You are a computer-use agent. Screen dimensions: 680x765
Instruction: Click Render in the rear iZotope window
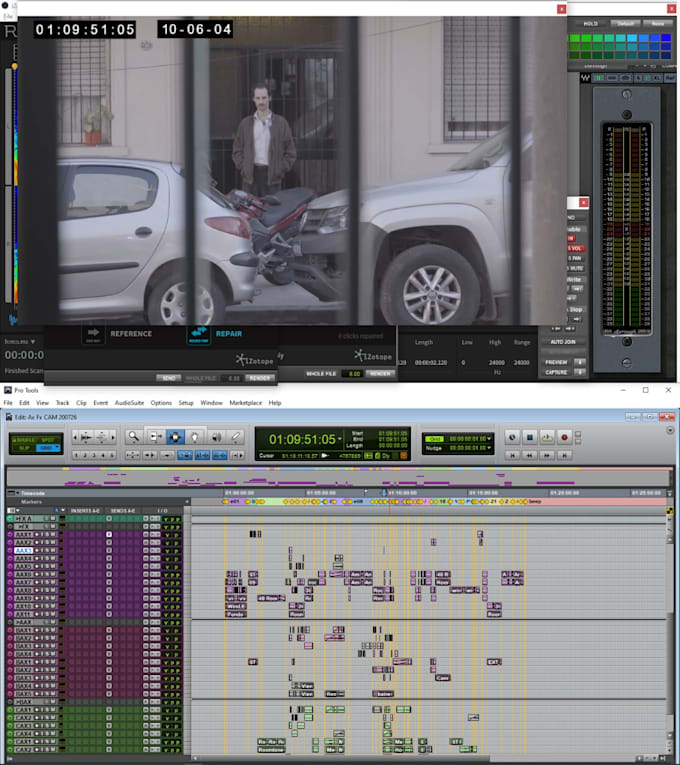(380, 373)
